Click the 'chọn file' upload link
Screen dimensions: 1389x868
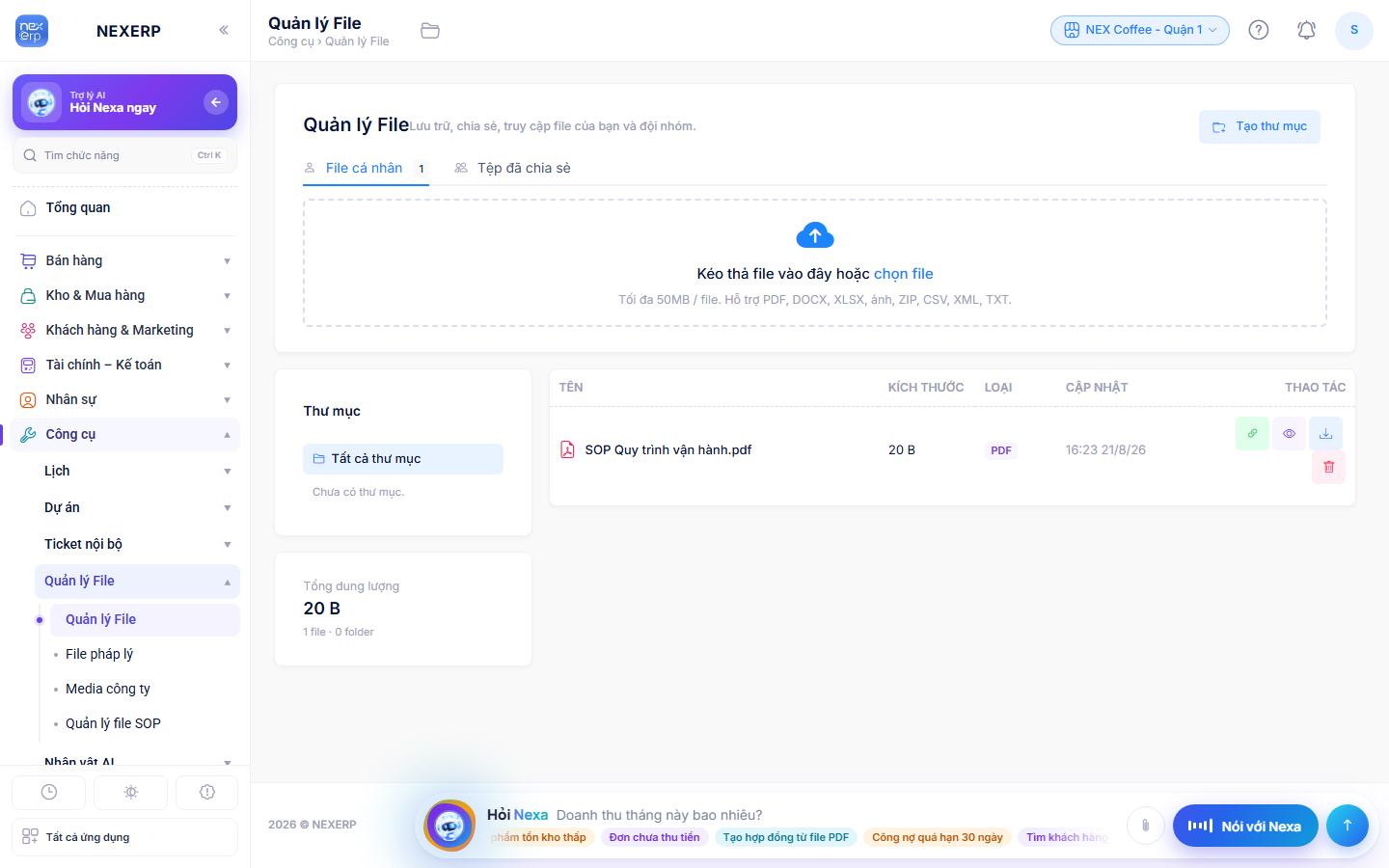point(904,274)
